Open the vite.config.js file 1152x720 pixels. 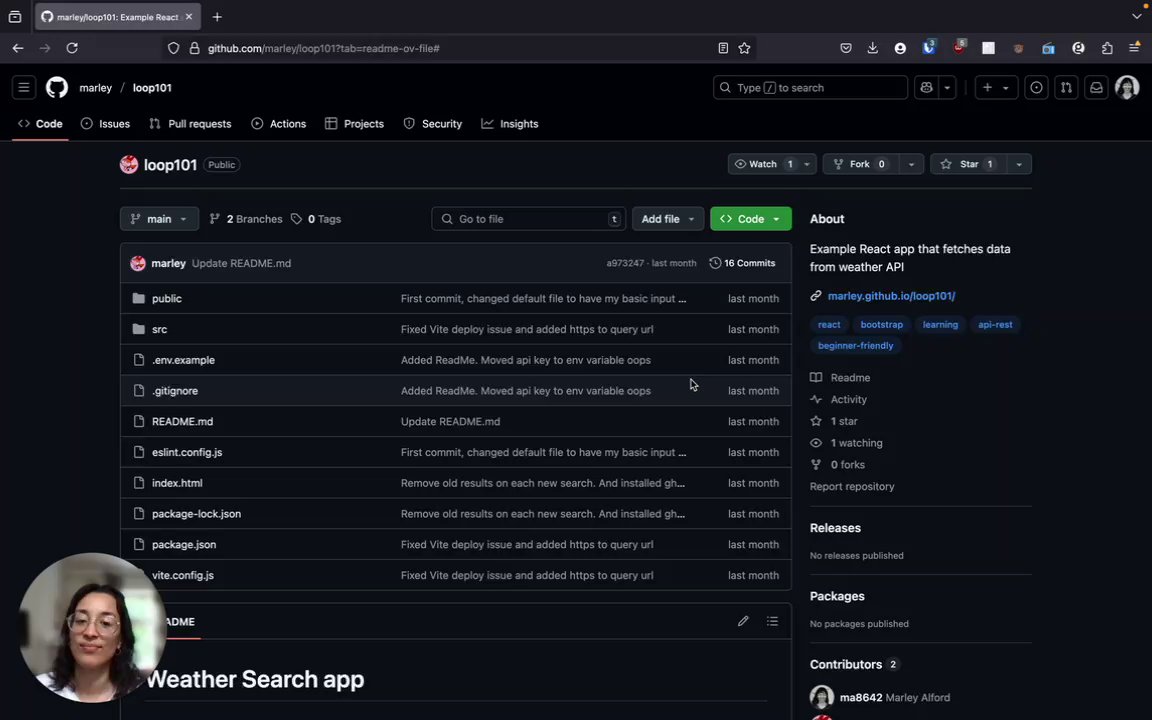183,575
